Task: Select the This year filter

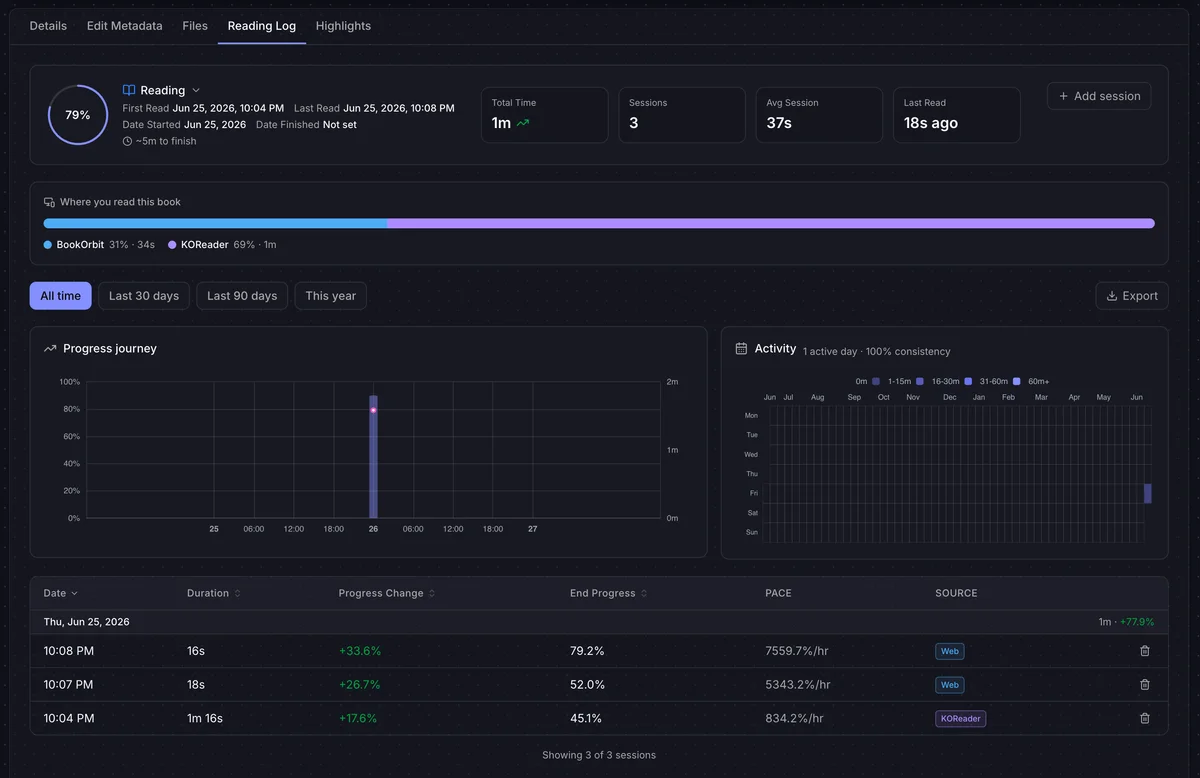Action: (x=331, y=296)
